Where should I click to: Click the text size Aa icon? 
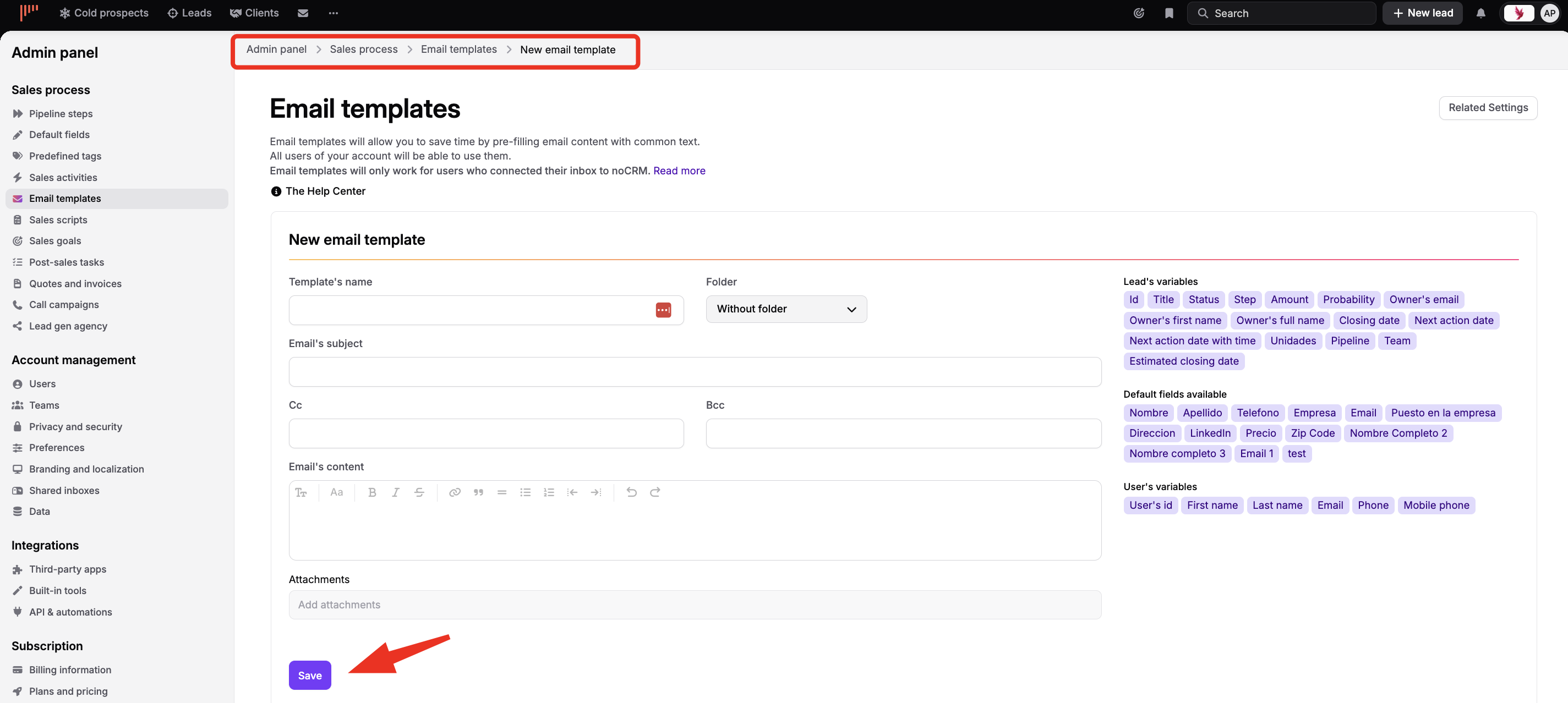pos(337,492)
